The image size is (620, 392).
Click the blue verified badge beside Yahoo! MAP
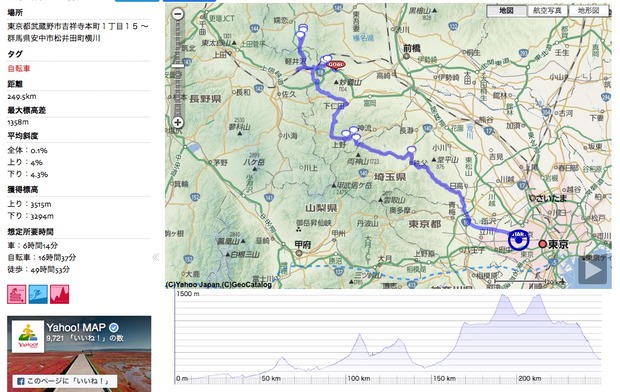pos(114,328)
